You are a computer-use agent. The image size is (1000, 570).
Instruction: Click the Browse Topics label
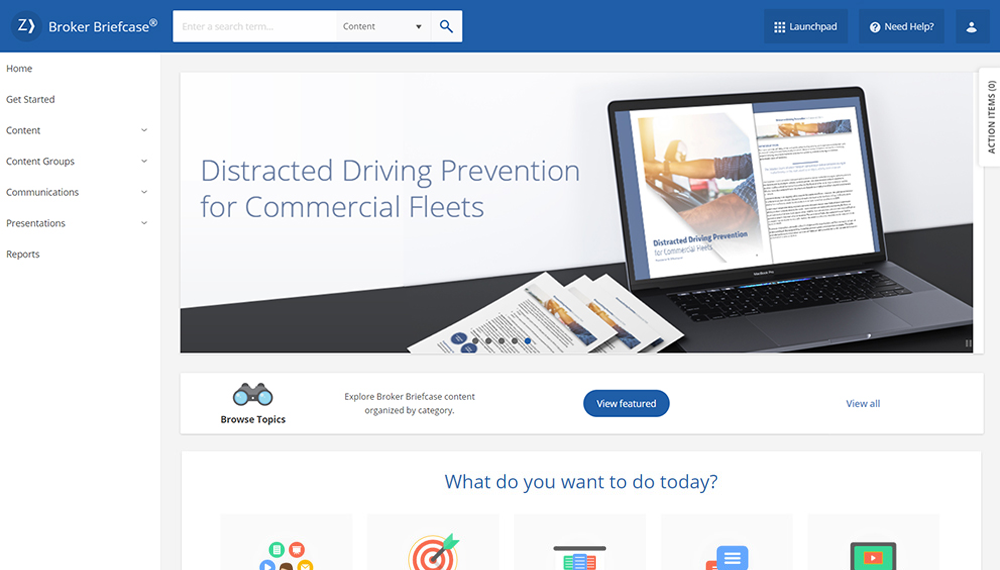point(253,419)
